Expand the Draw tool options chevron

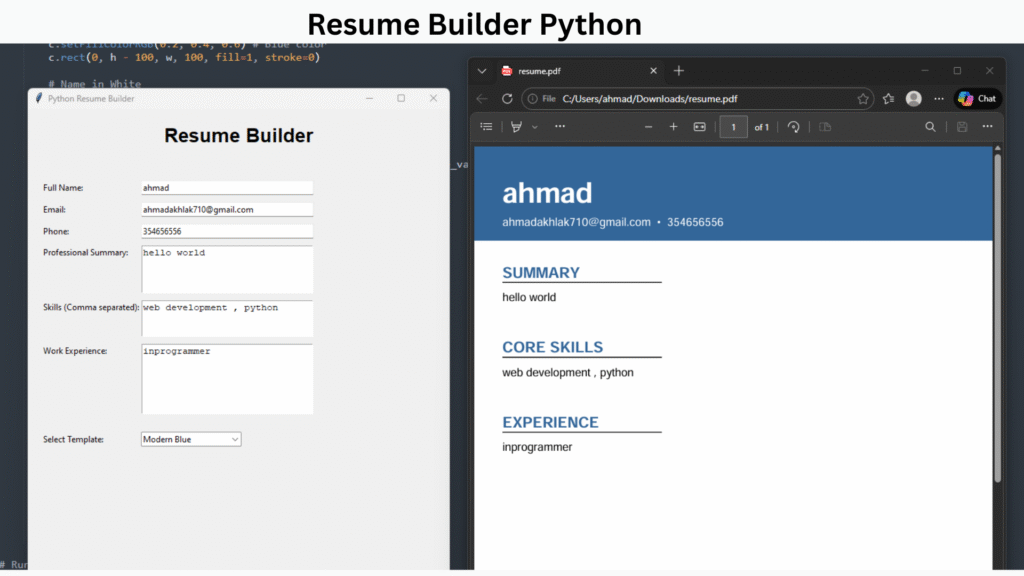click(534, 127)
